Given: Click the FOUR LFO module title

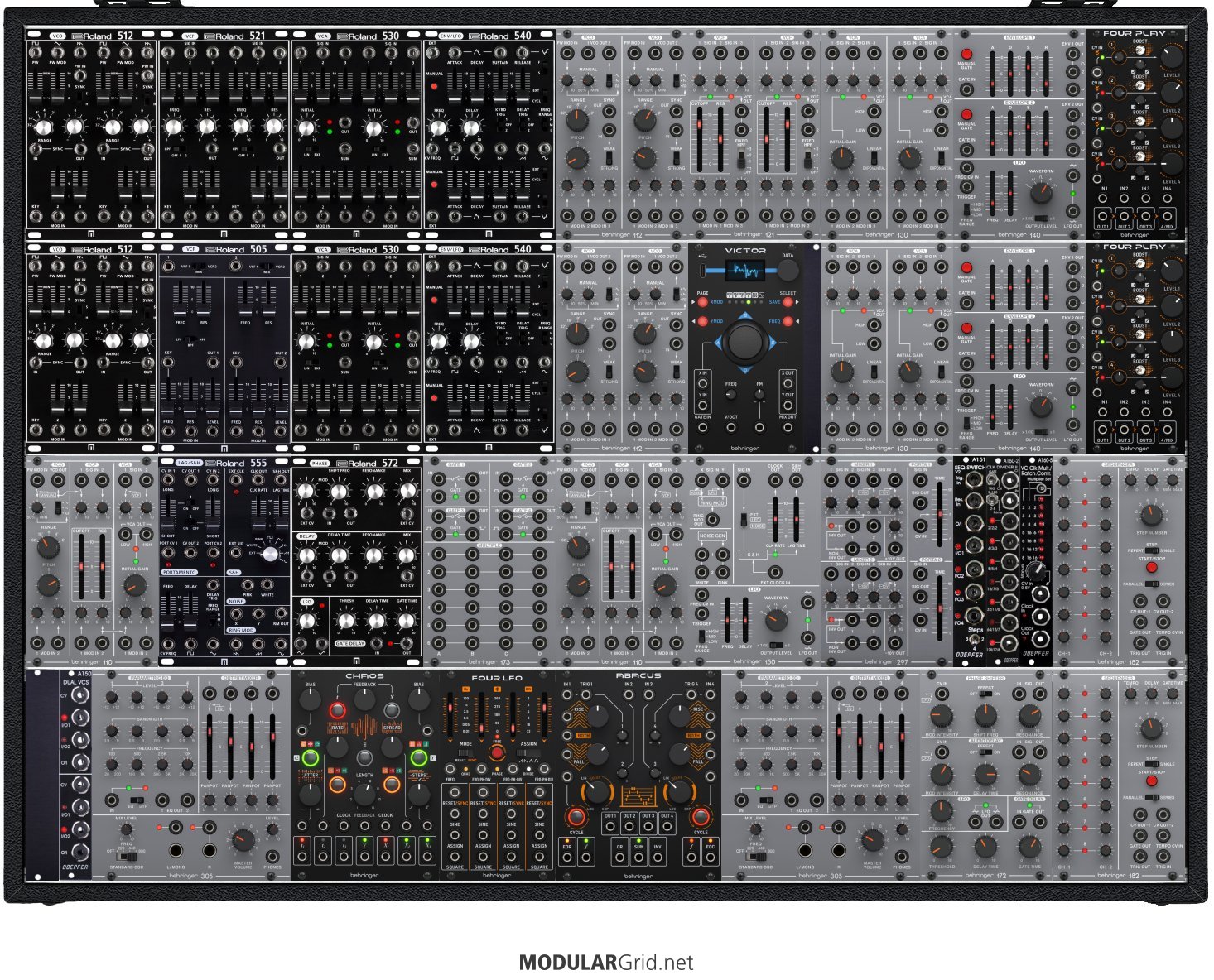Looking at the screenshot, I should point(497,678).
